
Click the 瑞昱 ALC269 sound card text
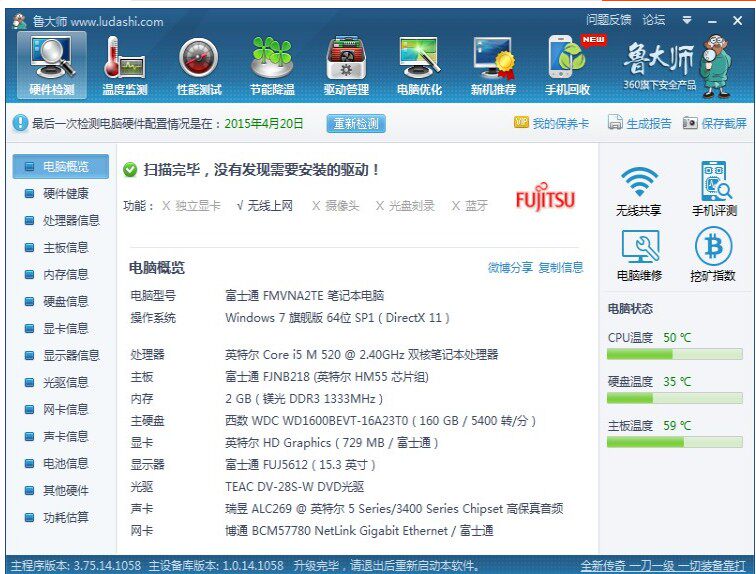tap(394, 508)
